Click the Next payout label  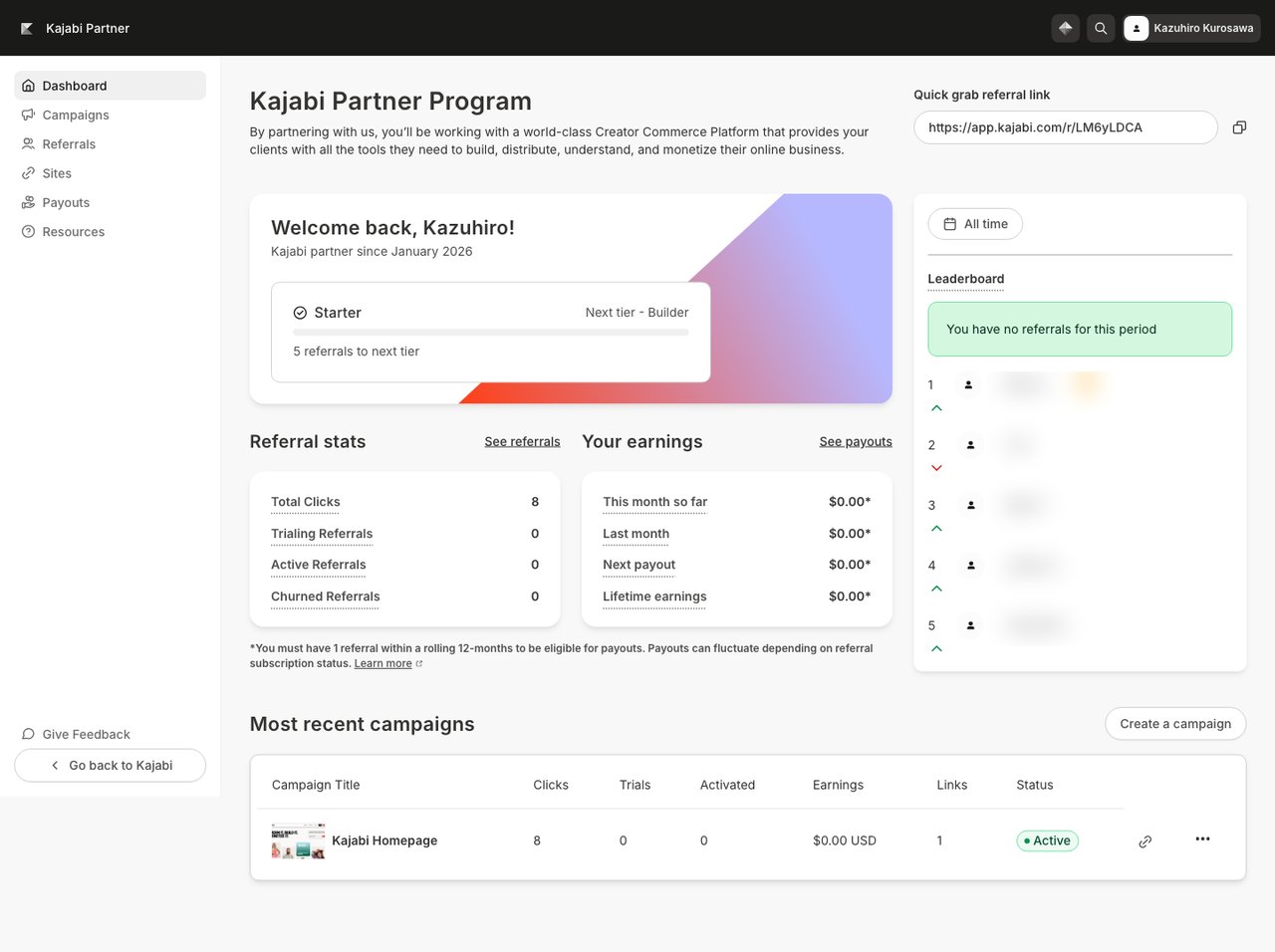pyautogui.click(x=638, y=565)
